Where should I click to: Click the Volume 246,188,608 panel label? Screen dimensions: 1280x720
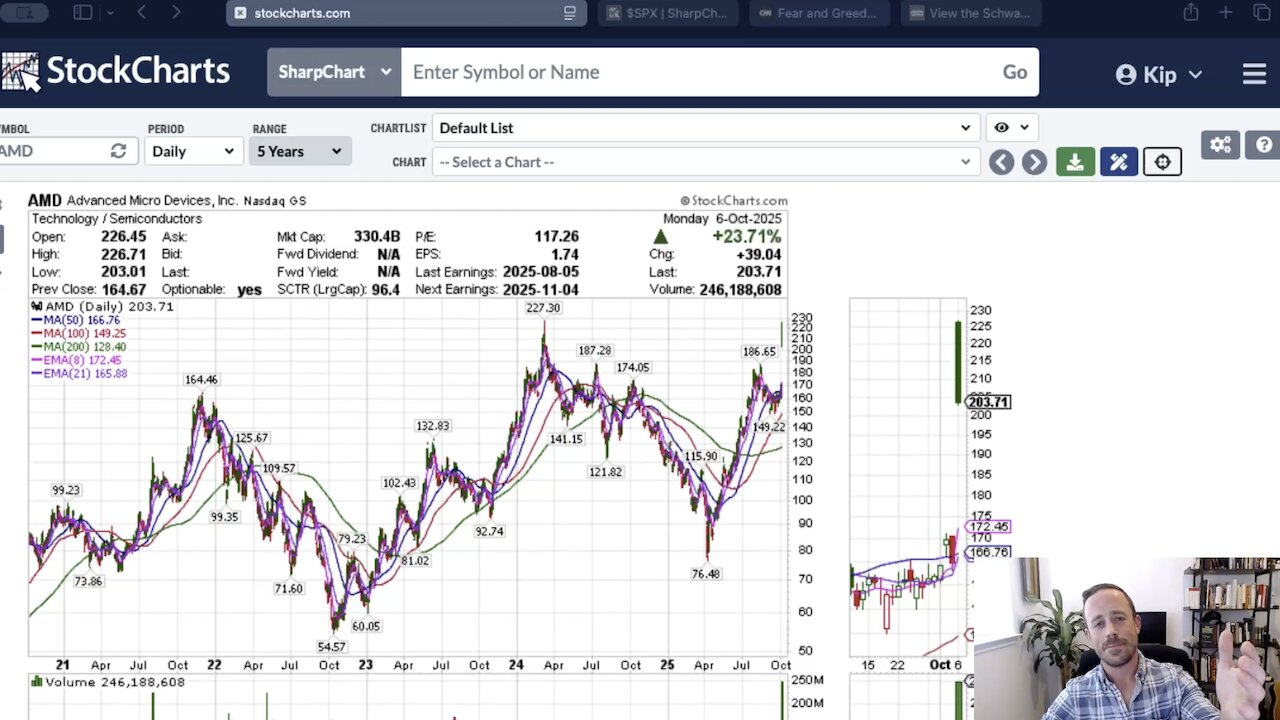click(x=106, y=682)
